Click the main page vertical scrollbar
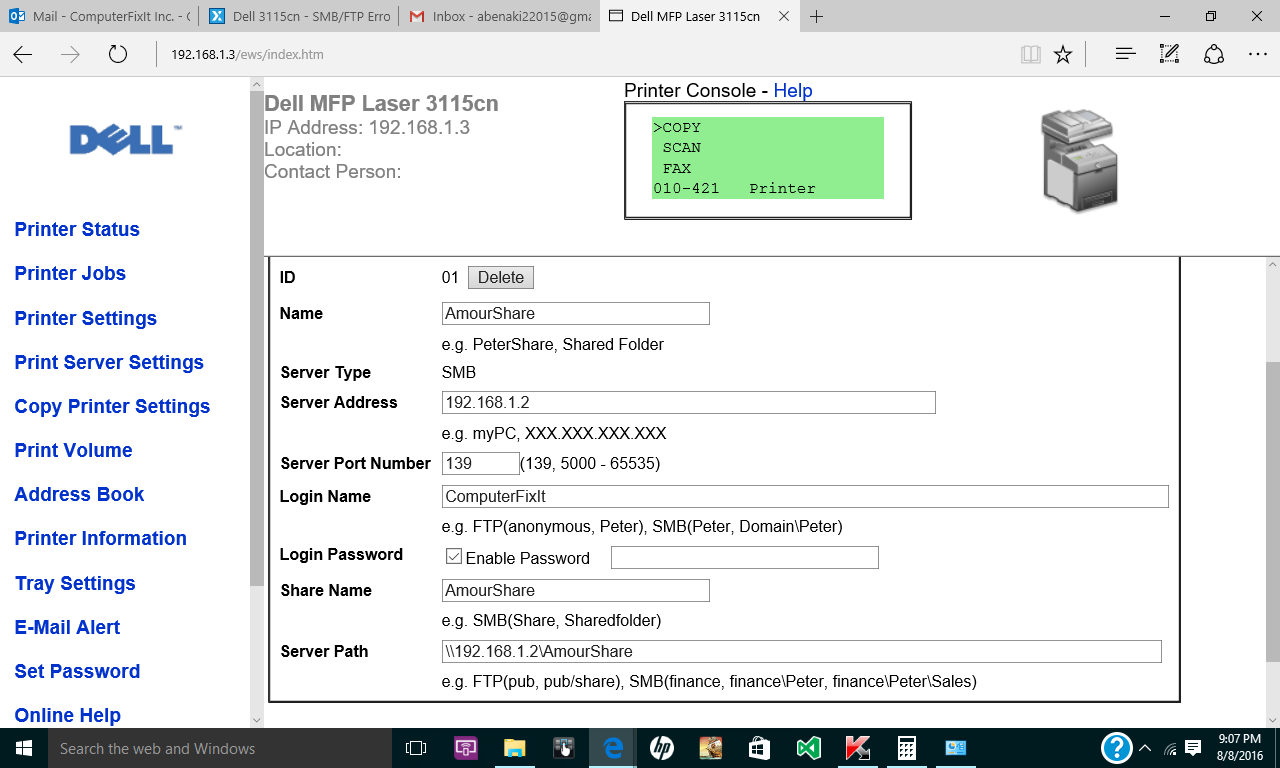1280x768 pixels. [x=1272, y=510]
